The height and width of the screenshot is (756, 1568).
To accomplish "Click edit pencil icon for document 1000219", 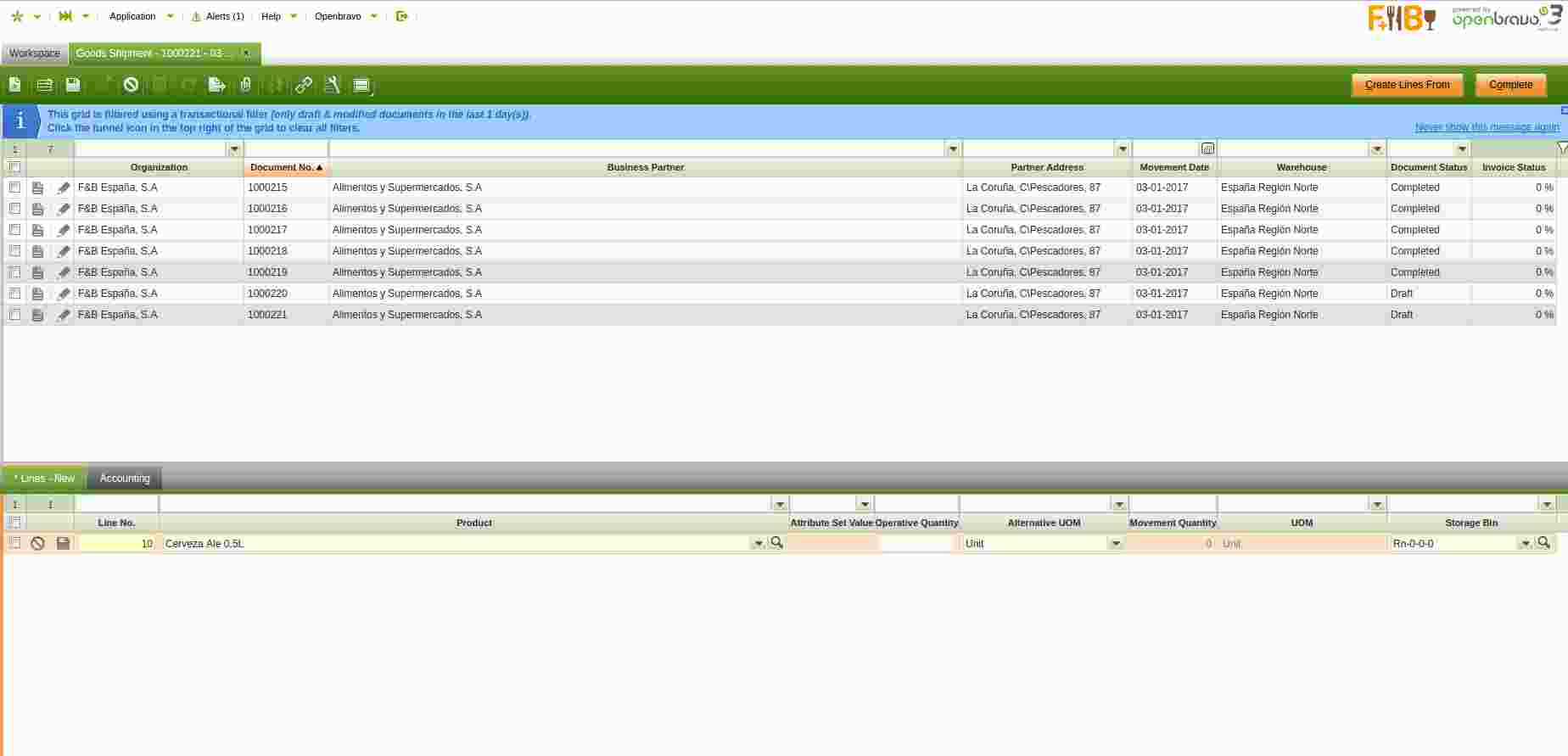I will [x=64, y=272].
